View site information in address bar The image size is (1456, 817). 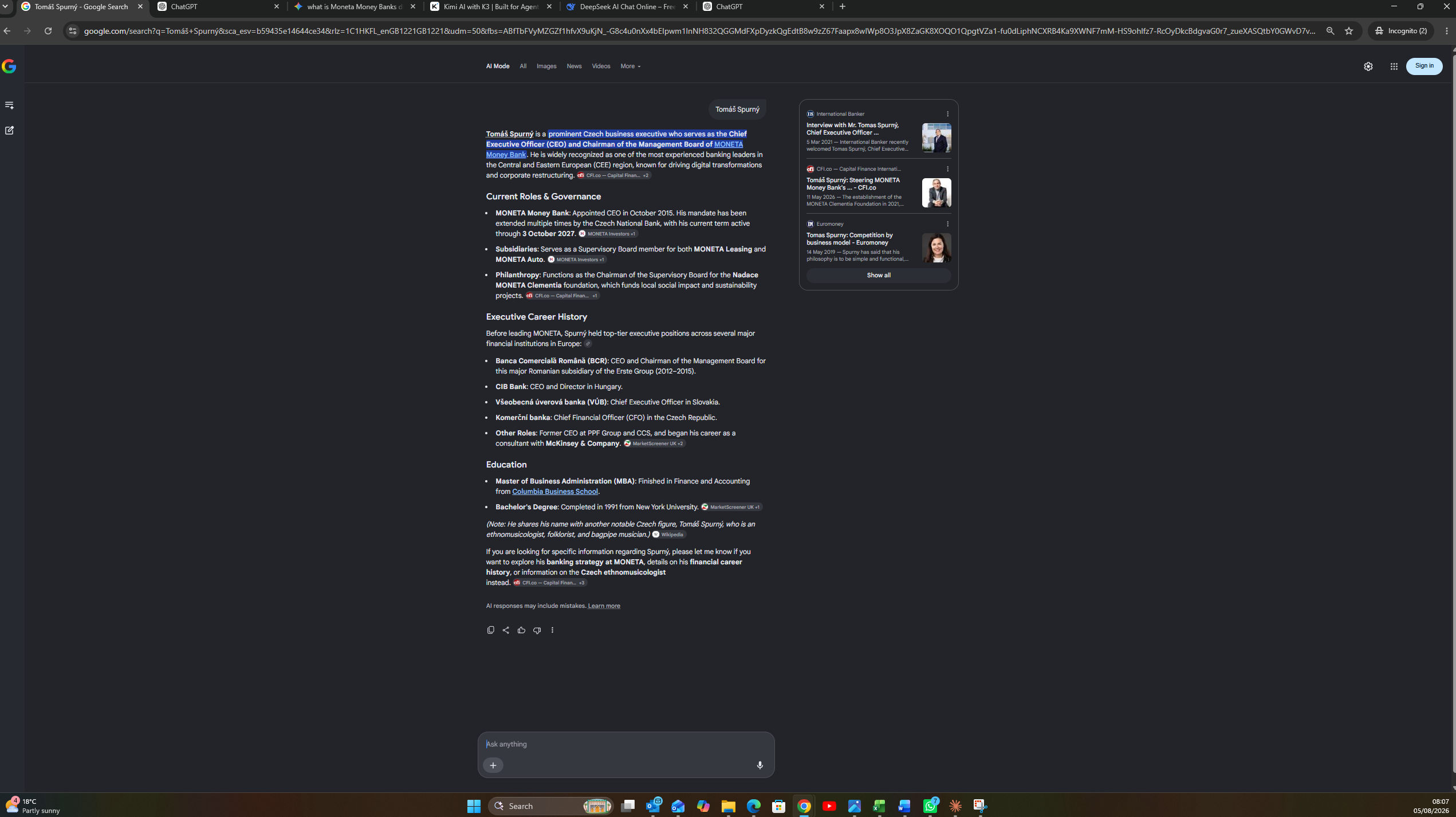tap(72, 31)
